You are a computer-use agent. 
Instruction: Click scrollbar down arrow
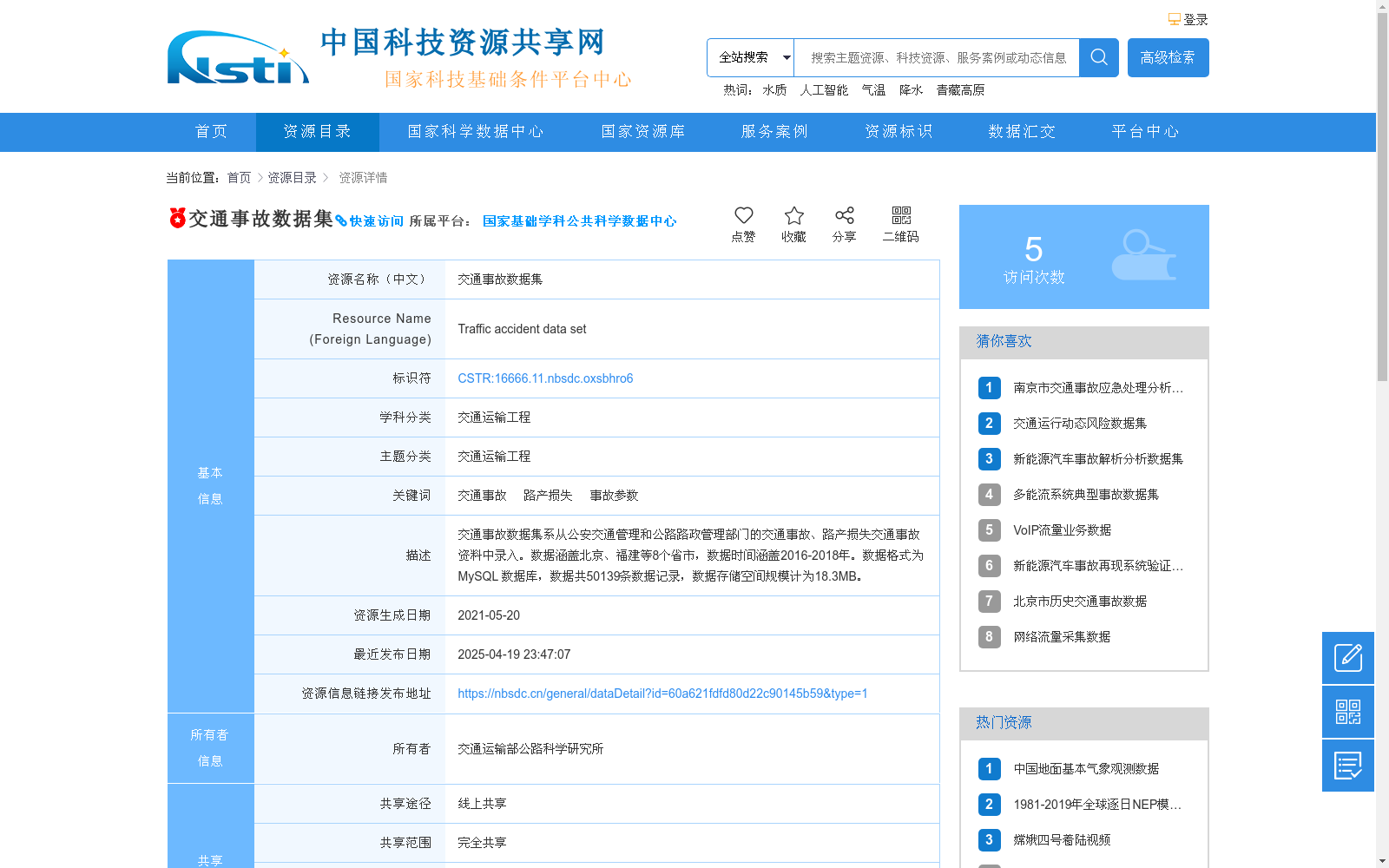(1382, 861)
